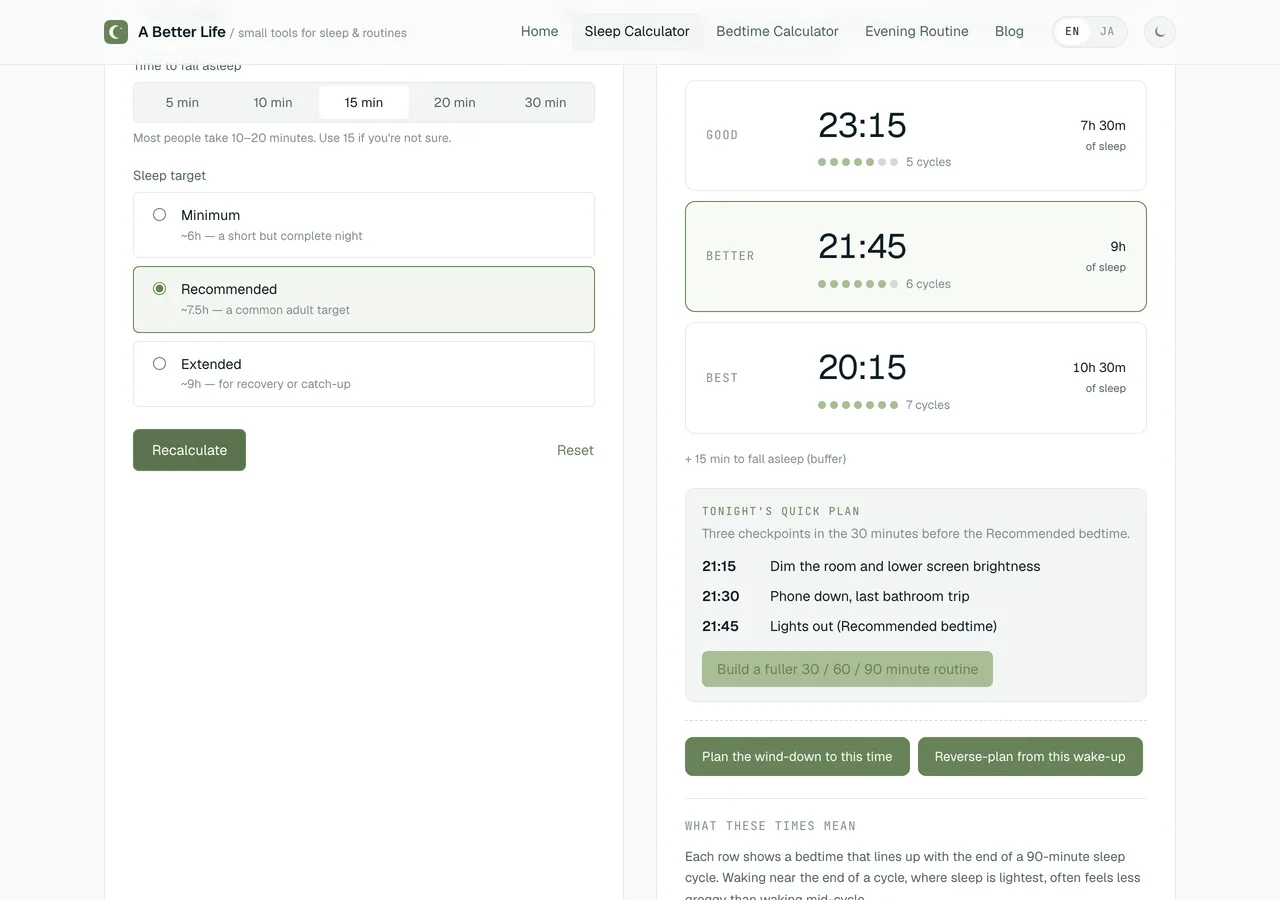1280x900 pixels.
Task: Click Dim the room and lower screen brightness
Action: [x=905, y=566]
